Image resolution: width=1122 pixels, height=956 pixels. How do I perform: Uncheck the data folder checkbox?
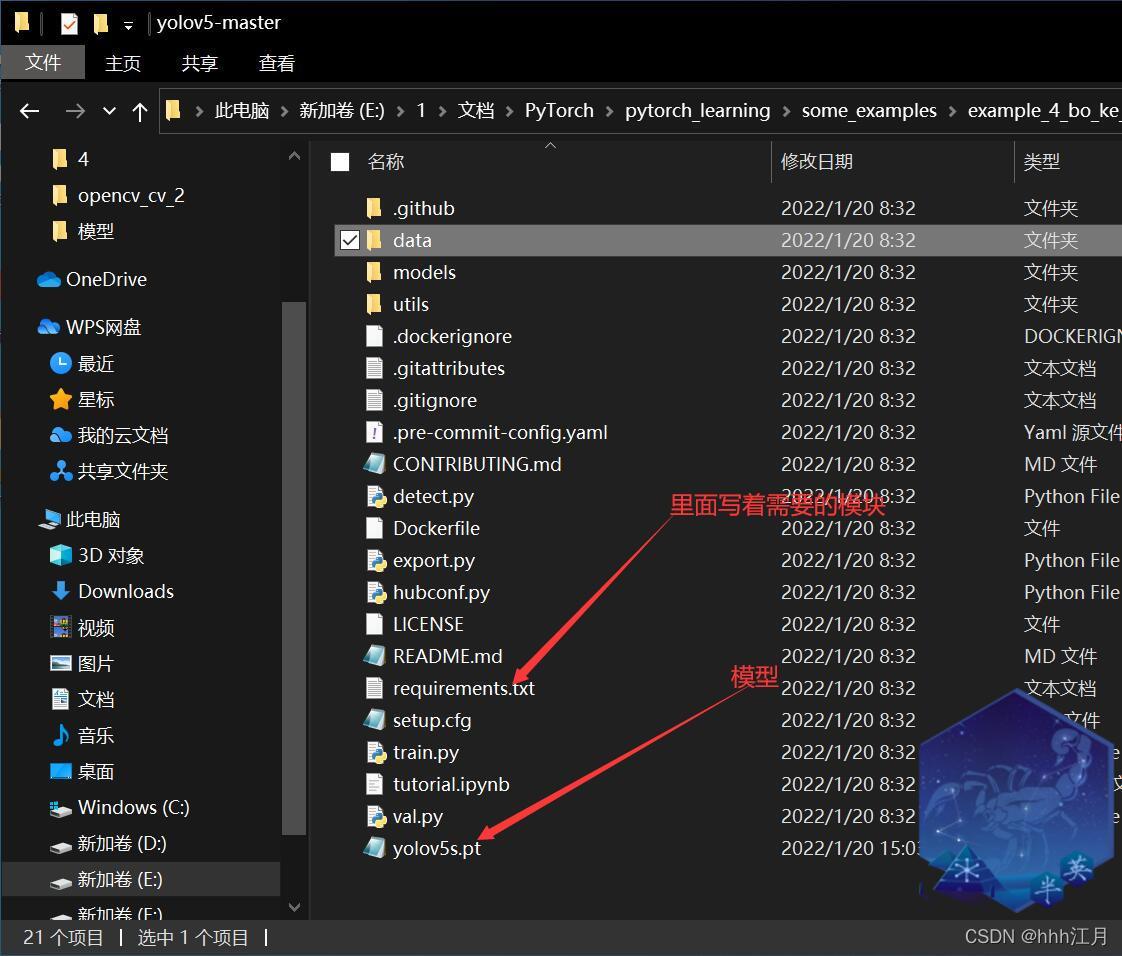coord(349,240)
